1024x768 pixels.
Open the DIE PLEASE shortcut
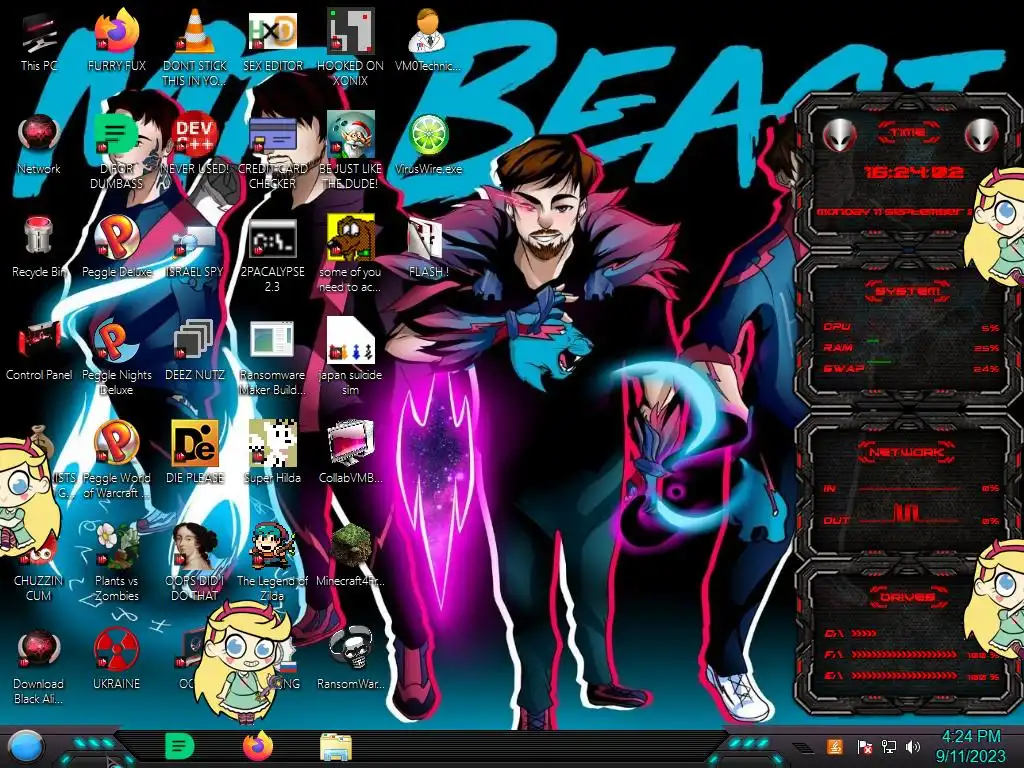(195, 453)
